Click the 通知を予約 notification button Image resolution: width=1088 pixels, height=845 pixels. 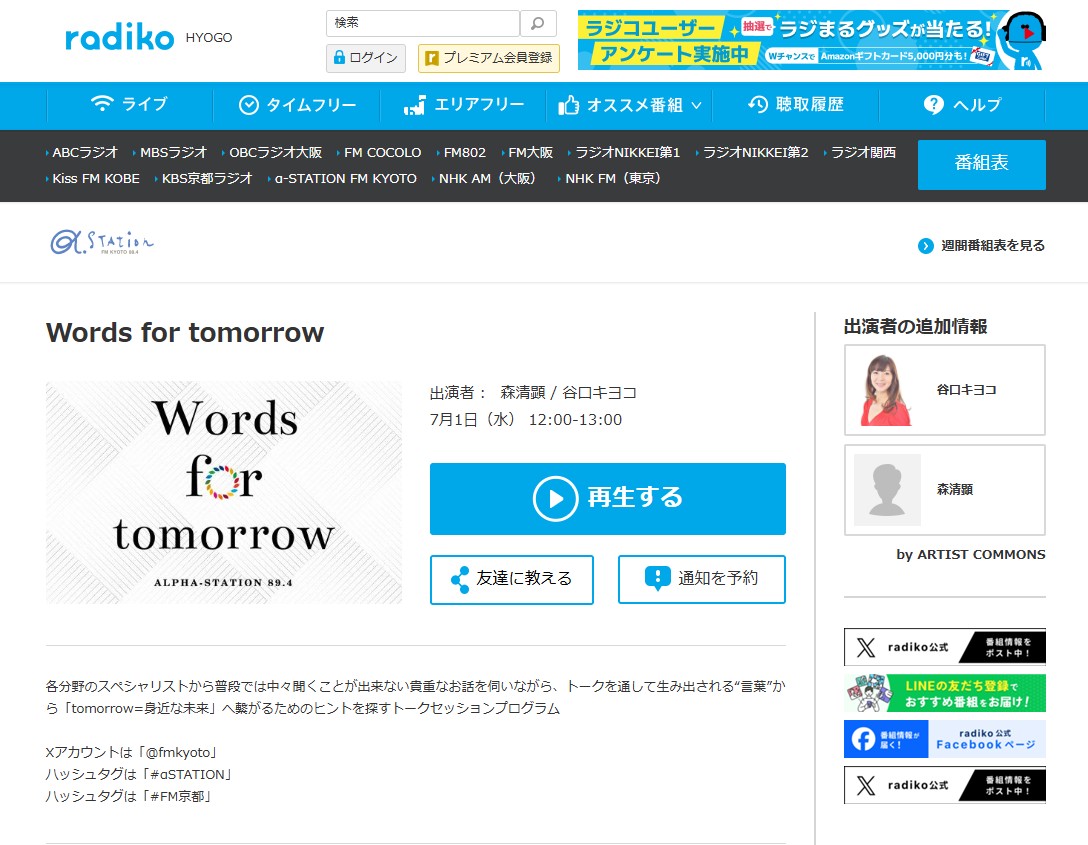pos(702,579)
